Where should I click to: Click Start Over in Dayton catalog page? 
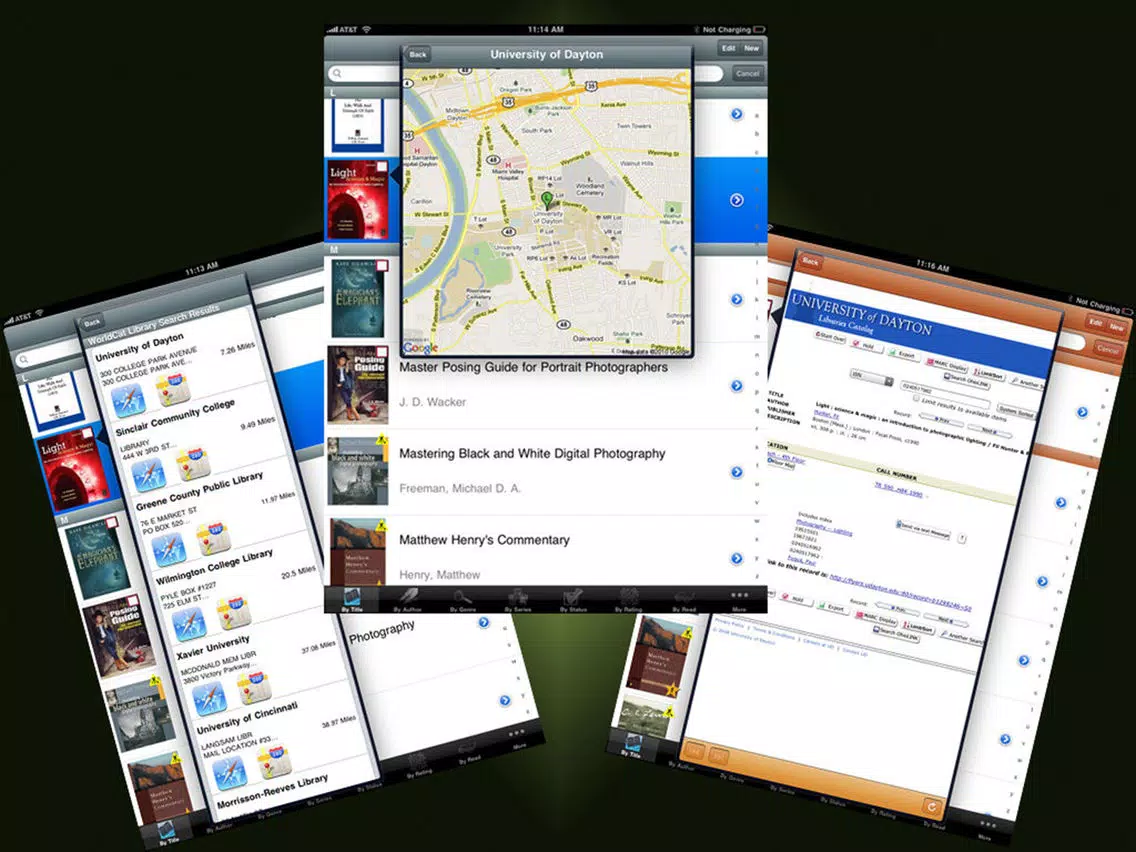pos(830,338)
